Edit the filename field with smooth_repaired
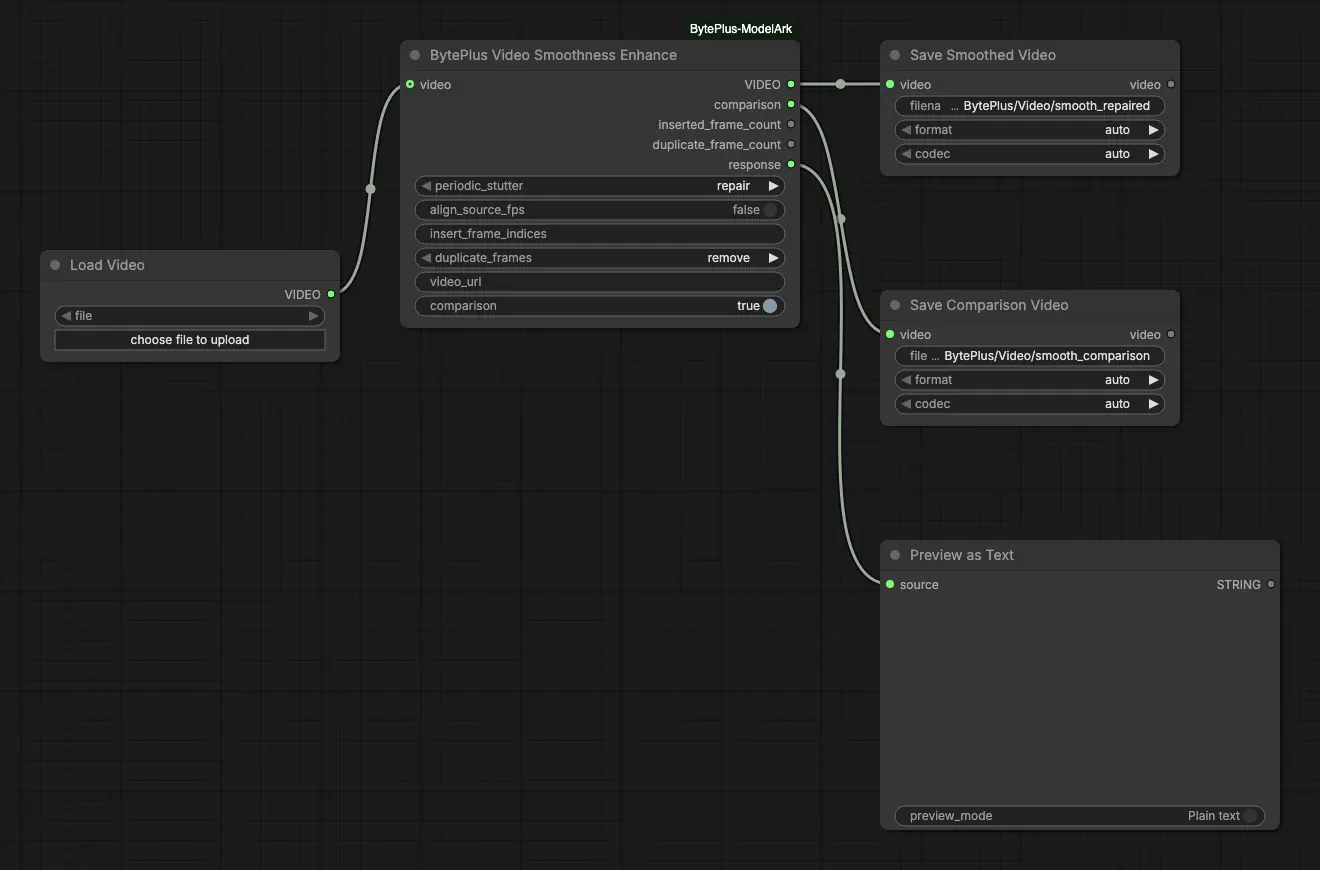1320x870 pixels. tap(1030, 106)
